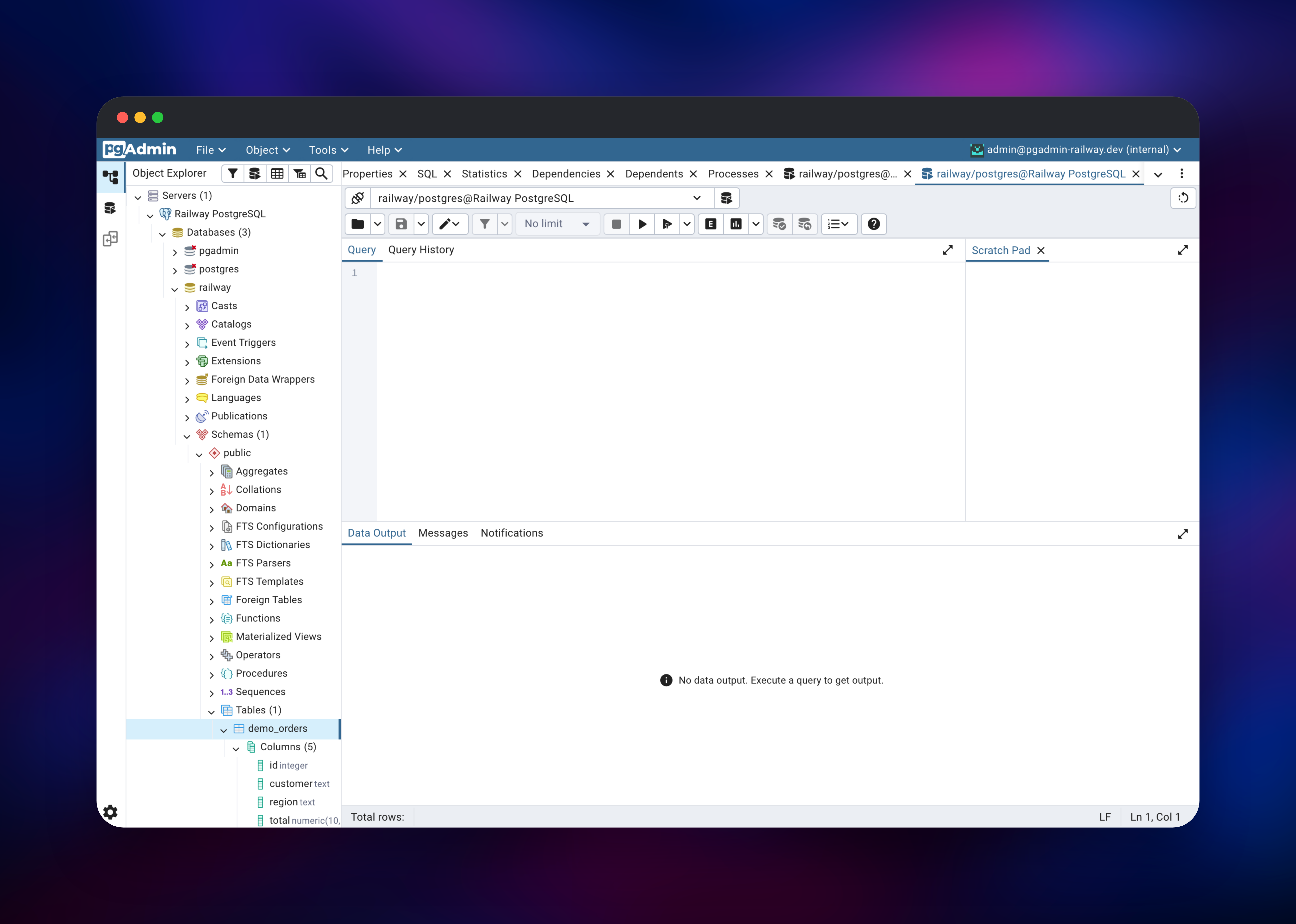Screen dimensions: 1296x924
Task: Click the reset layout icon at top right
Action: 1183,198
